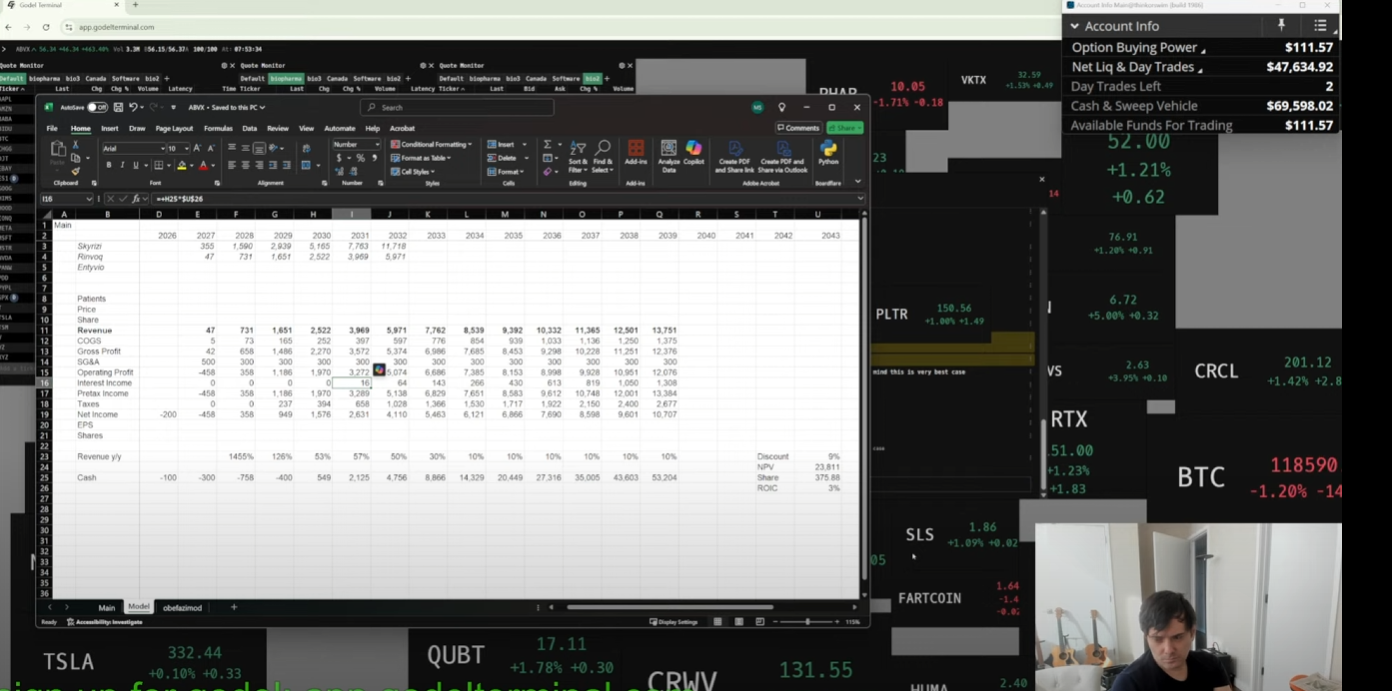Click the Merge & Center icon
Screen dimensions: 1392x691
pos(305,165)
